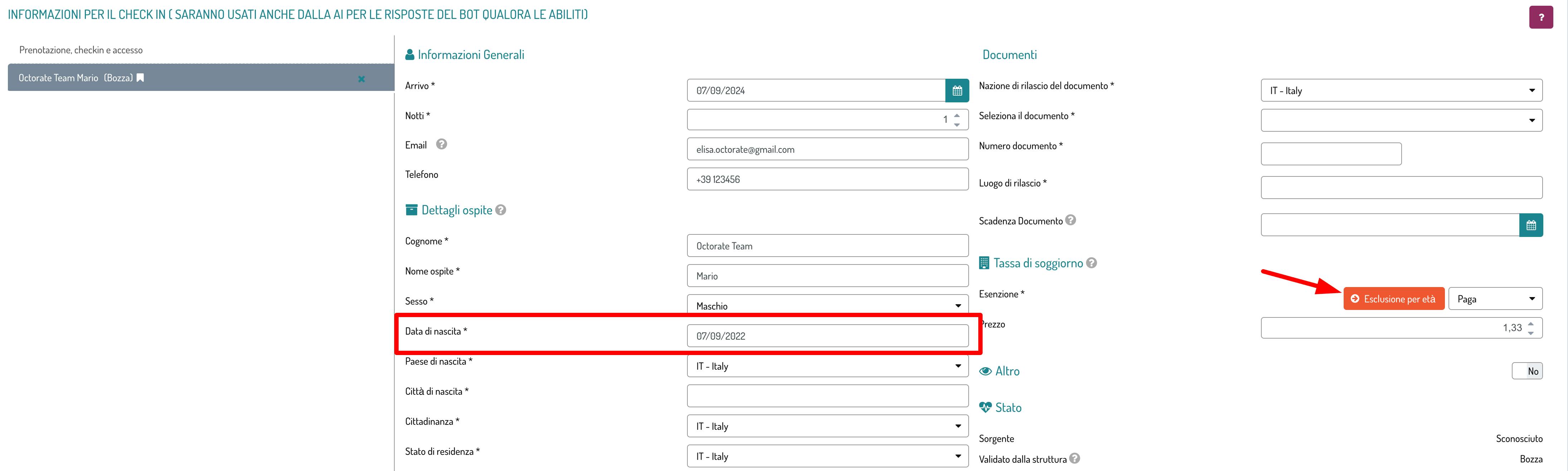1568x471 pixels.
Task: Click the Prenotazione, checkin e accesso heading
Action: 81,50
